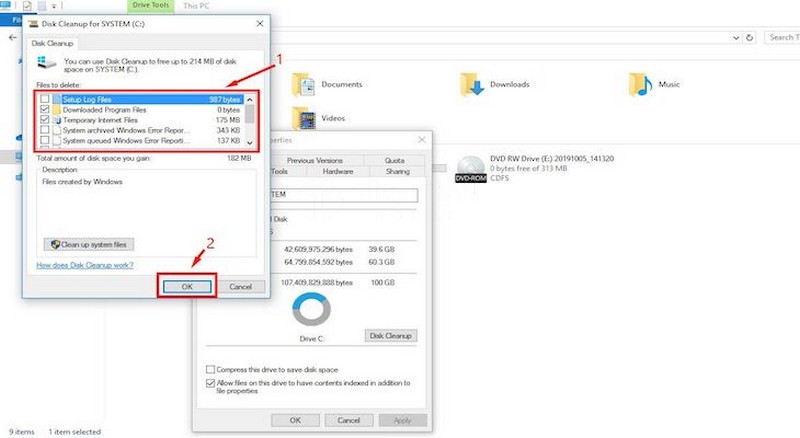Uncheck the Temporary Internet Files checkbox
Screen dimensions: 800x438
(x=45, y=119)
